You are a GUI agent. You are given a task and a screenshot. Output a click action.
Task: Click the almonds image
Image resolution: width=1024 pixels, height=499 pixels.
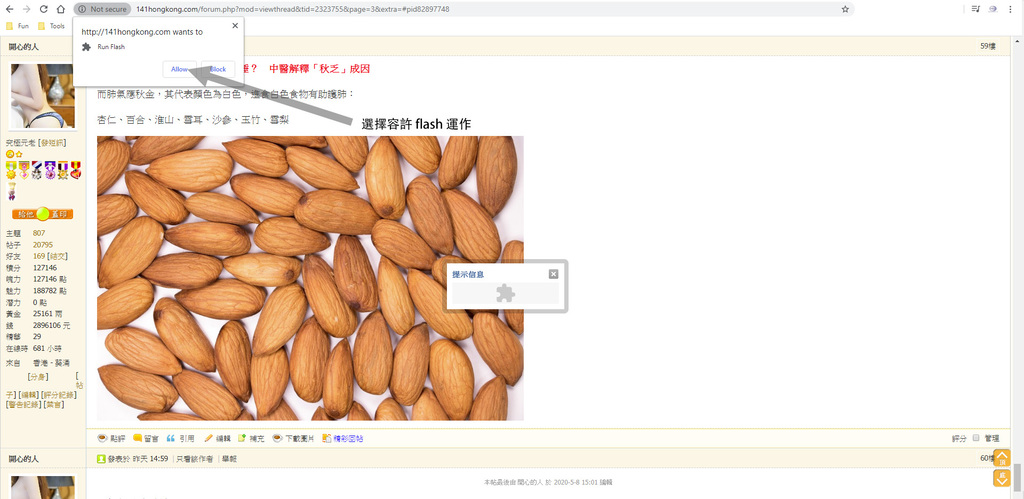pyautogui.click(x=310, y=278)
